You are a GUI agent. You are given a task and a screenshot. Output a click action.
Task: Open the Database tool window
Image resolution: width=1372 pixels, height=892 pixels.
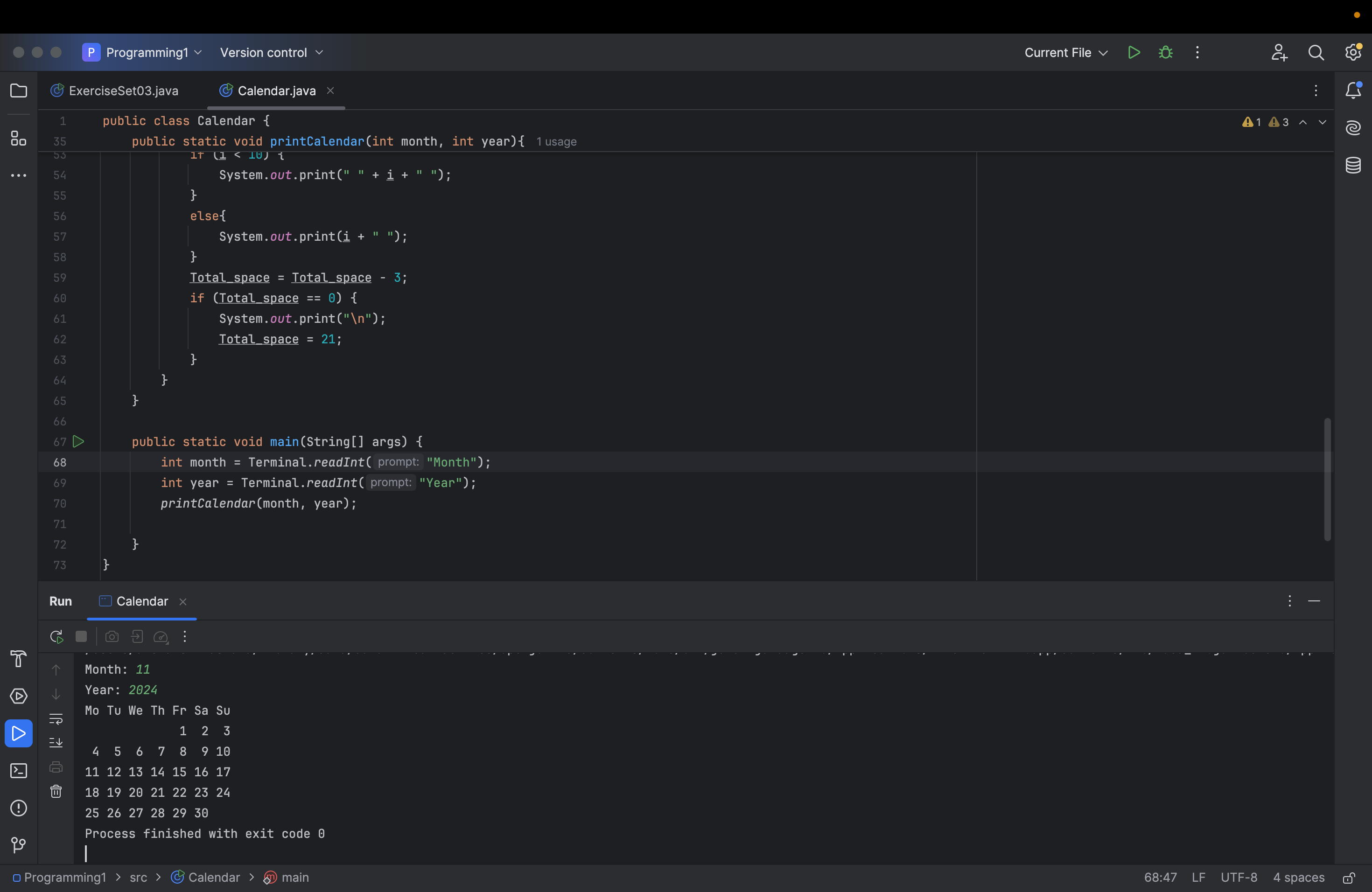(1352, 165)
